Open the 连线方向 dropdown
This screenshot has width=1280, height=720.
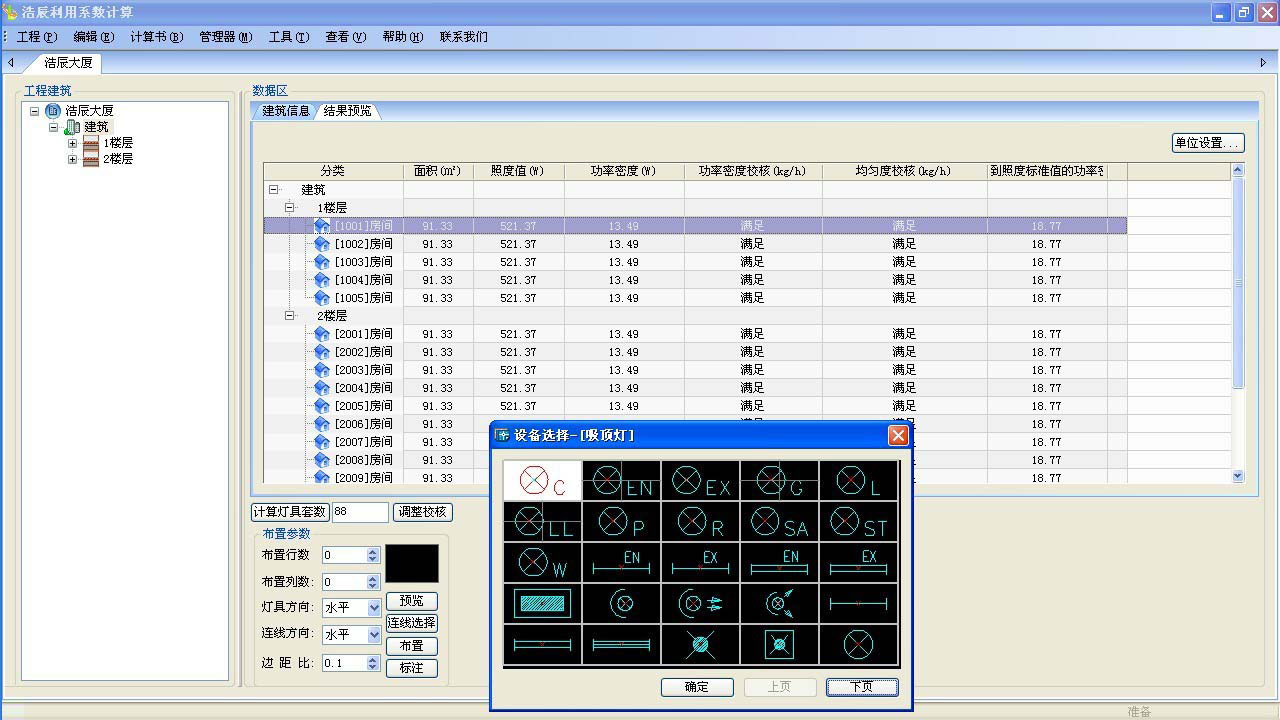click(374, 635)
